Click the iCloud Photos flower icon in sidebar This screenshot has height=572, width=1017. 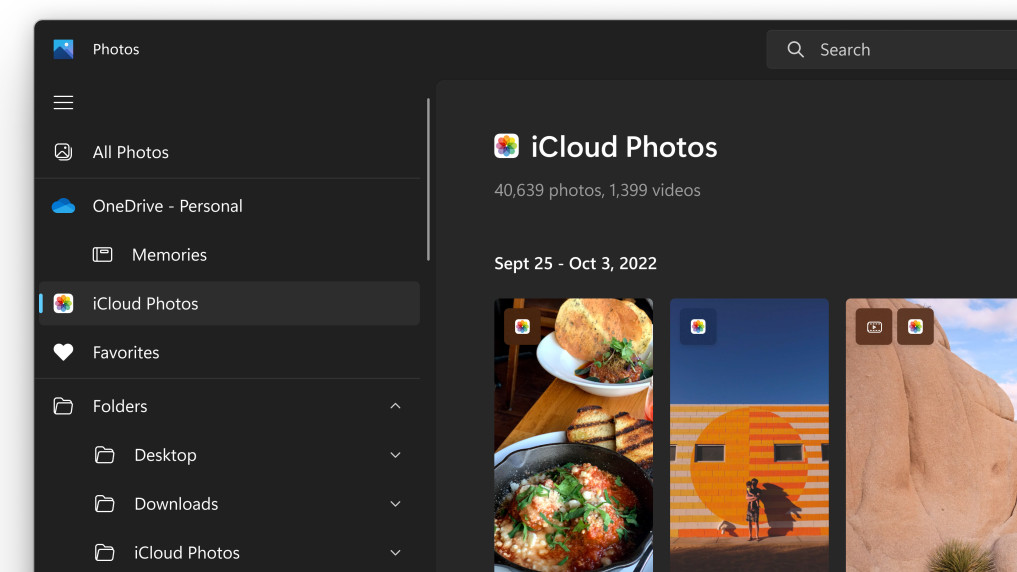[x=63, y=304]
